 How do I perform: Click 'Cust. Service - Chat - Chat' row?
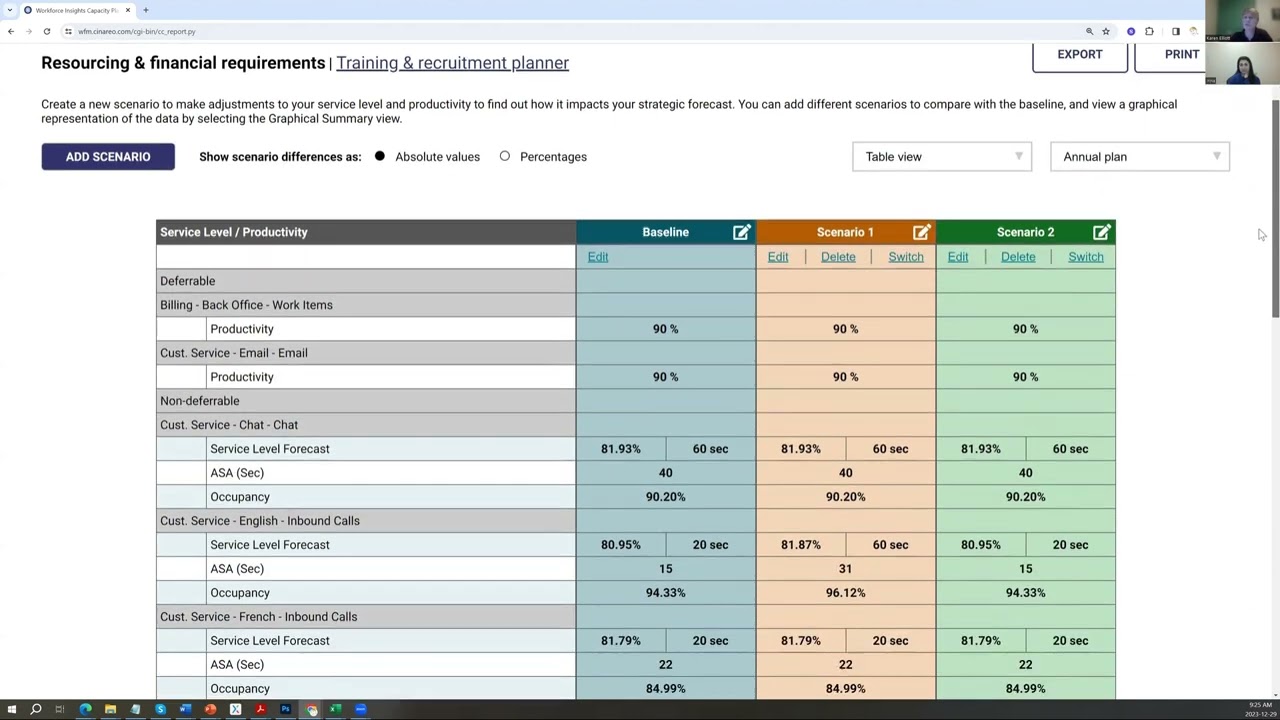tap(366, 425)
